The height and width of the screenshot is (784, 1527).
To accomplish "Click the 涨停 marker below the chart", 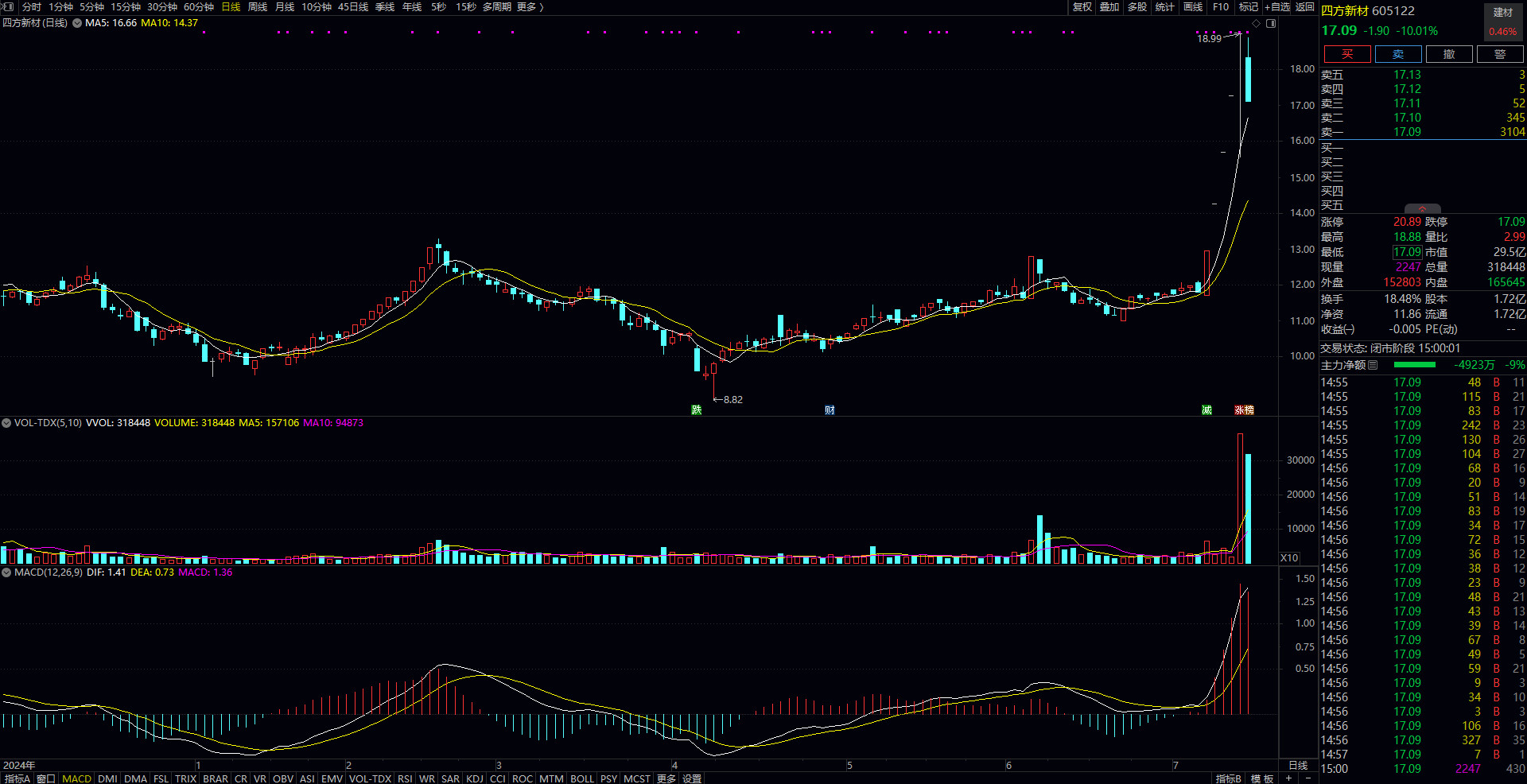I will 1244,410.
